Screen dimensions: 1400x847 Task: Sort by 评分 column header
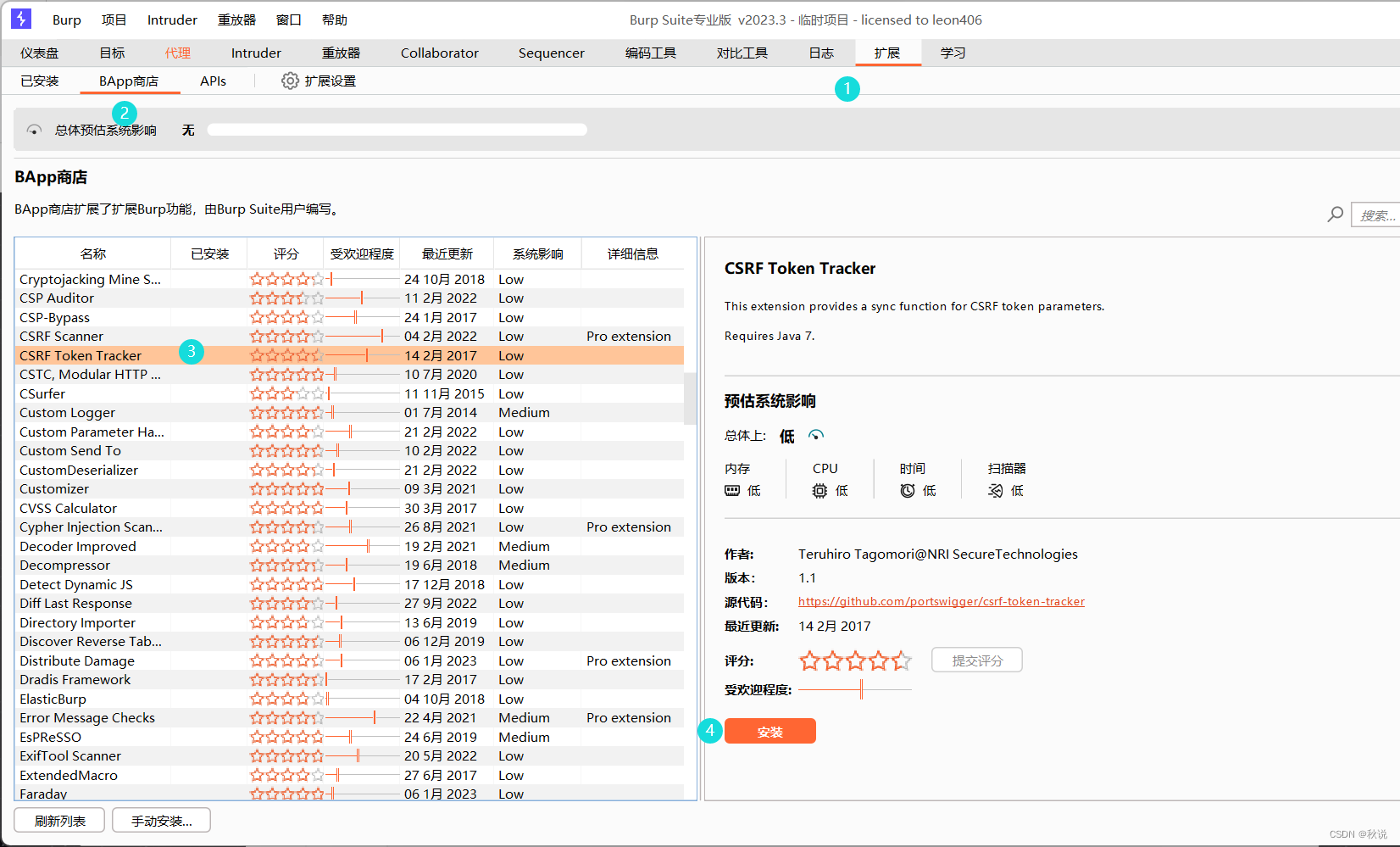tap(286, 254)
